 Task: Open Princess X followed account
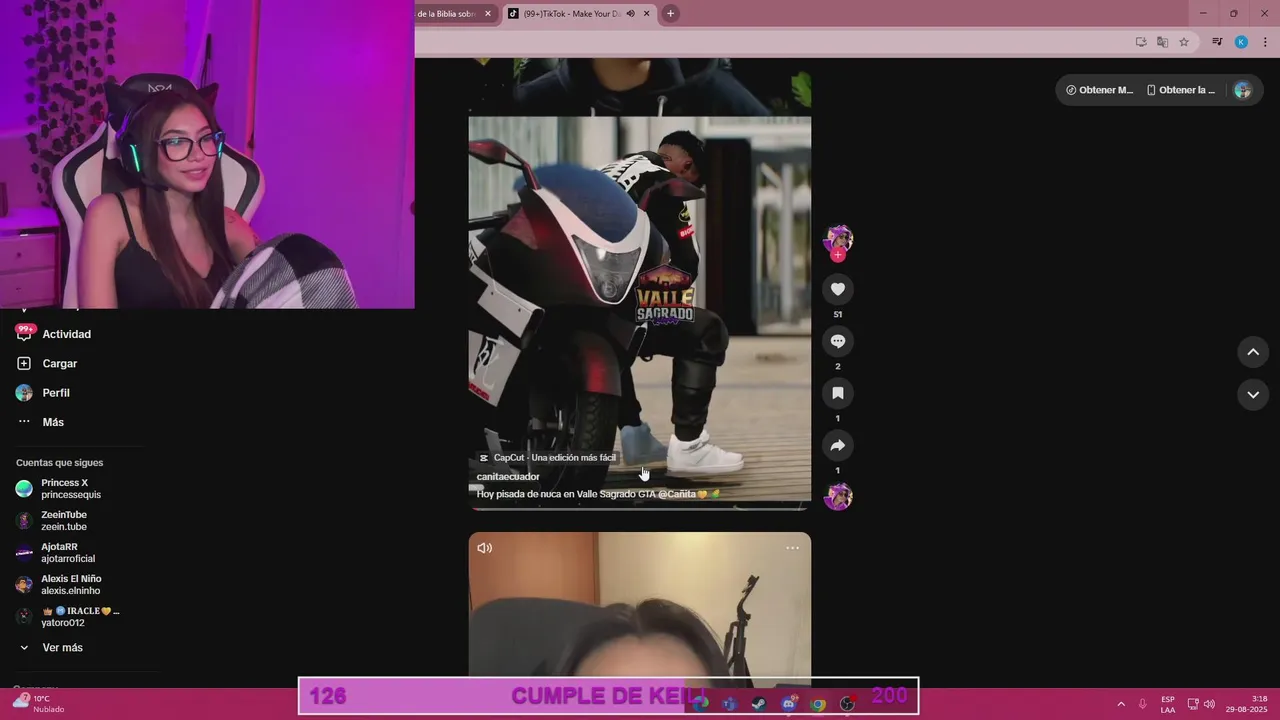[70, 489]
